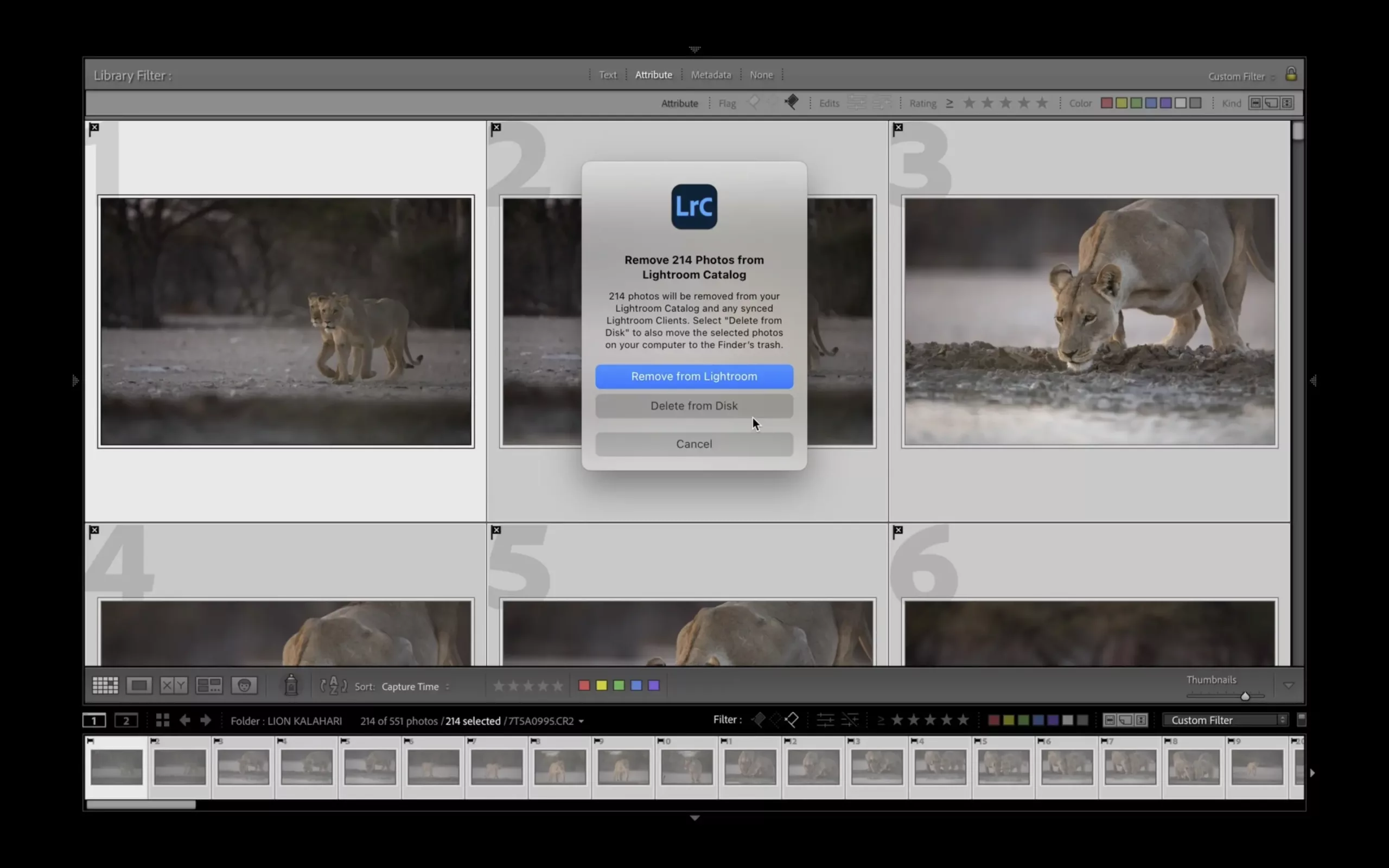Click Delete from Disk button
The width and height of the screenshot is (1389, 868).
[694, 406]
